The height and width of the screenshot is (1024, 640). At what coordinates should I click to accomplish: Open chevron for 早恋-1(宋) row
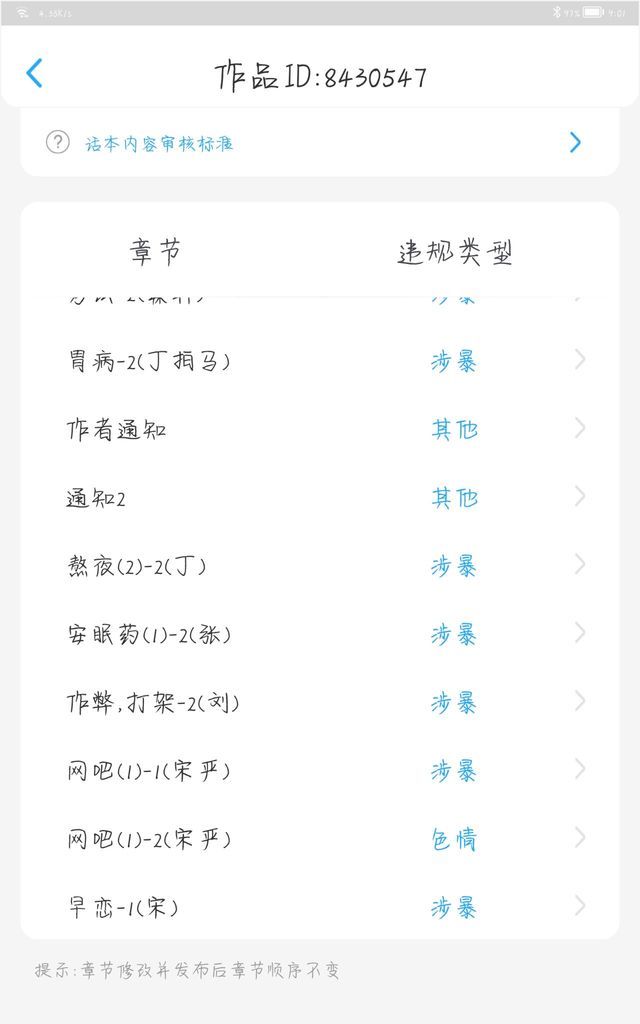tap(580, 907)
